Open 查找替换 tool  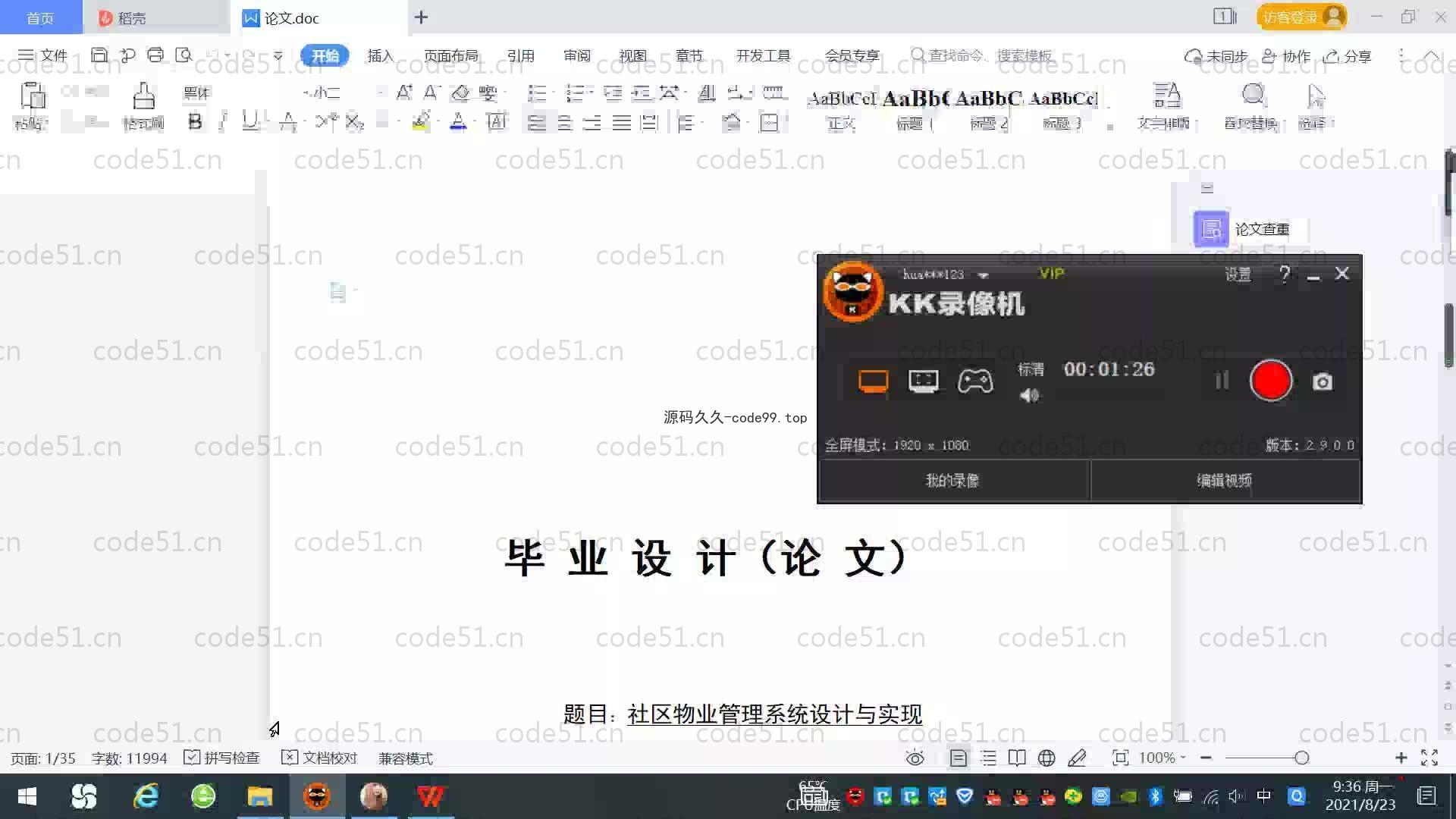coord(1253,106)
